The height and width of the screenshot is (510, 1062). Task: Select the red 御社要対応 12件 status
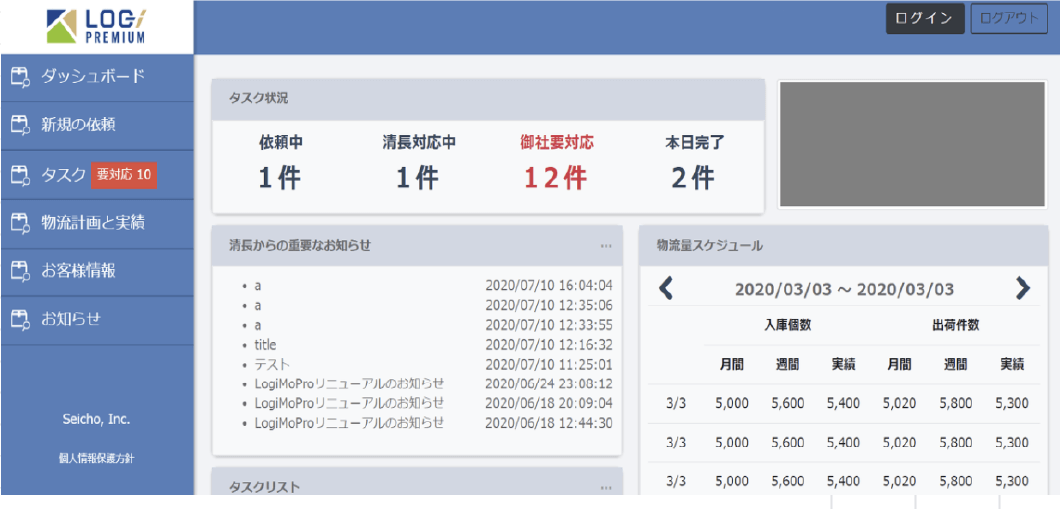pyautogui.click(x=557, y=162)
